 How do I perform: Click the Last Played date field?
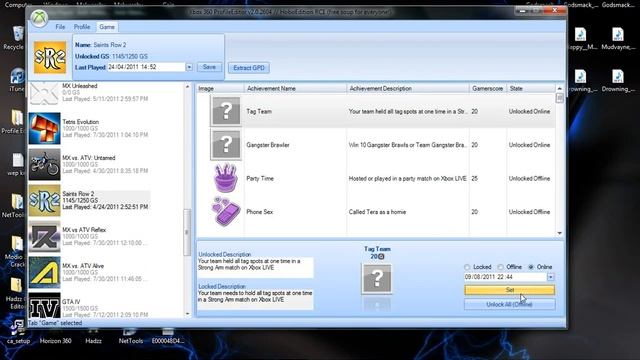[146, 67]
